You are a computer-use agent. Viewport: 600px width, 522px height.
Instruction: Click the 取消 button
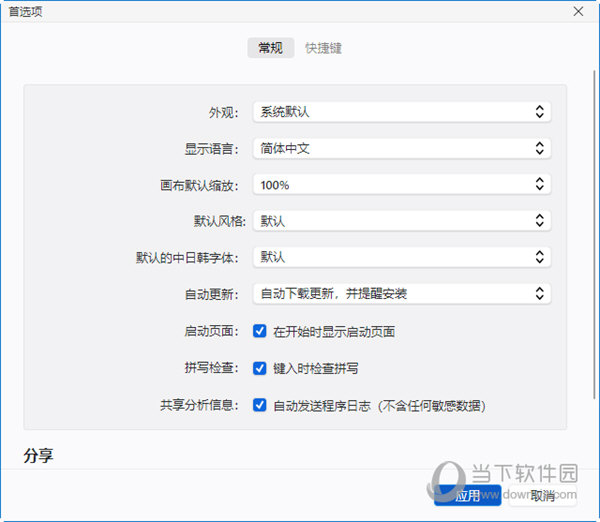pos(543,495)
